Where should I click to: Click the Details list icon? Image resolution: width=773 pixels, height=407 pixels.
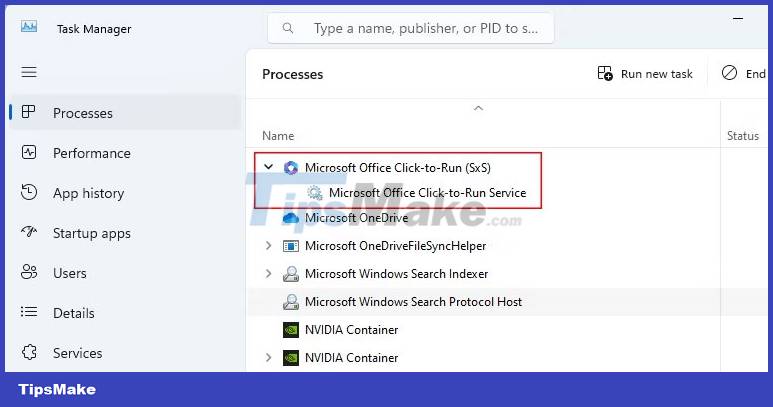pos(29,311)
